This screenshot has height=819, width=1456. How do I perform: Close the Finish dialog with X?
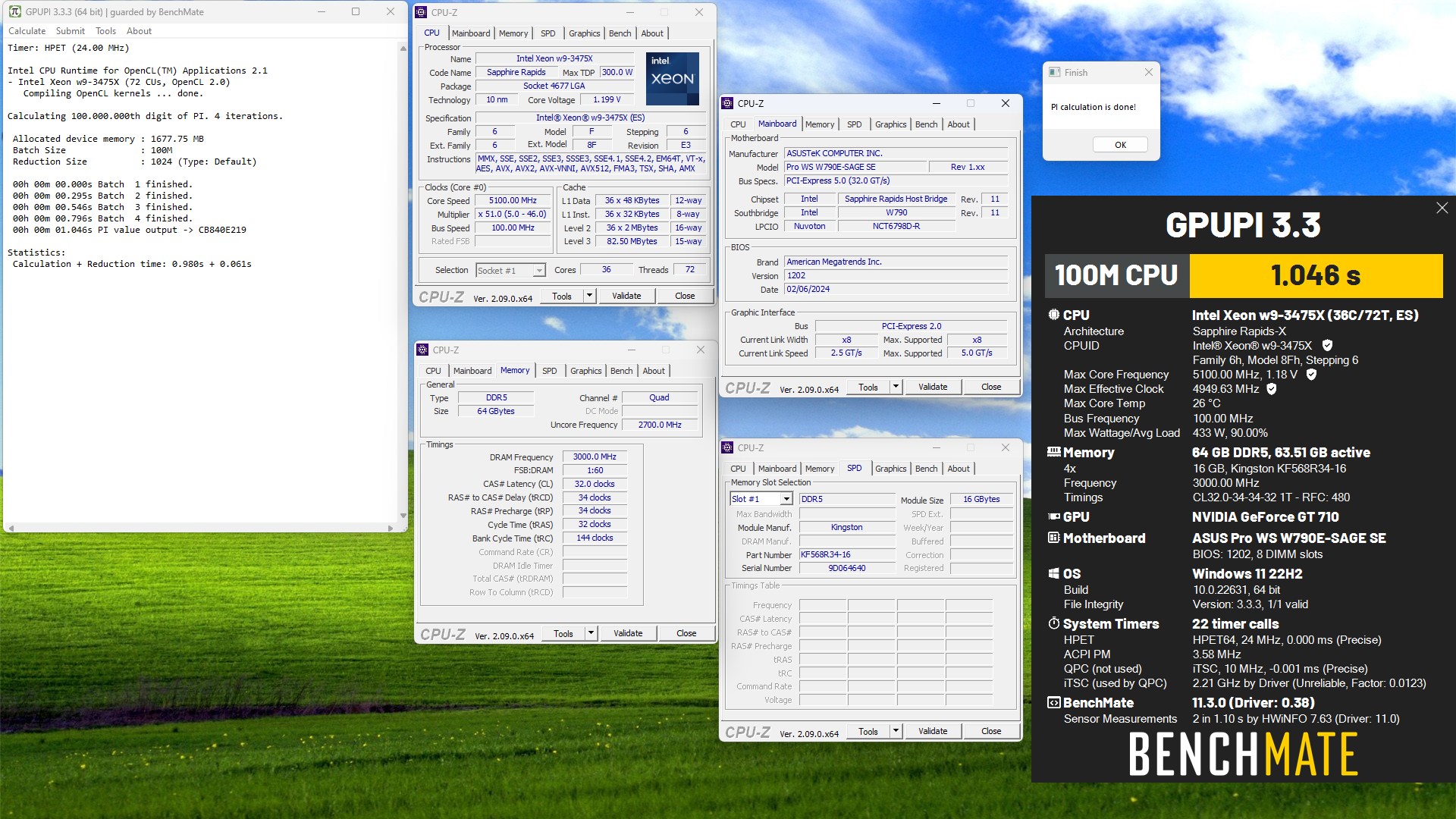coord(1148,72)
